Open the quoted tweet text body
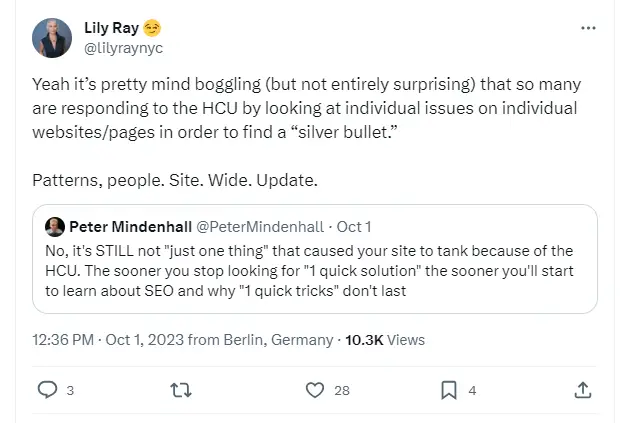The width and height of the screenshot is (636, 423). [x=309, y=271]
